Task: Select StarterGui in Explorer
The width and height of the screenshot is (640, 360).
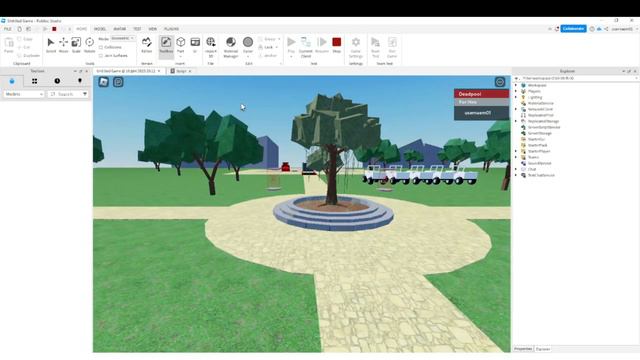Action: (536, 139)
